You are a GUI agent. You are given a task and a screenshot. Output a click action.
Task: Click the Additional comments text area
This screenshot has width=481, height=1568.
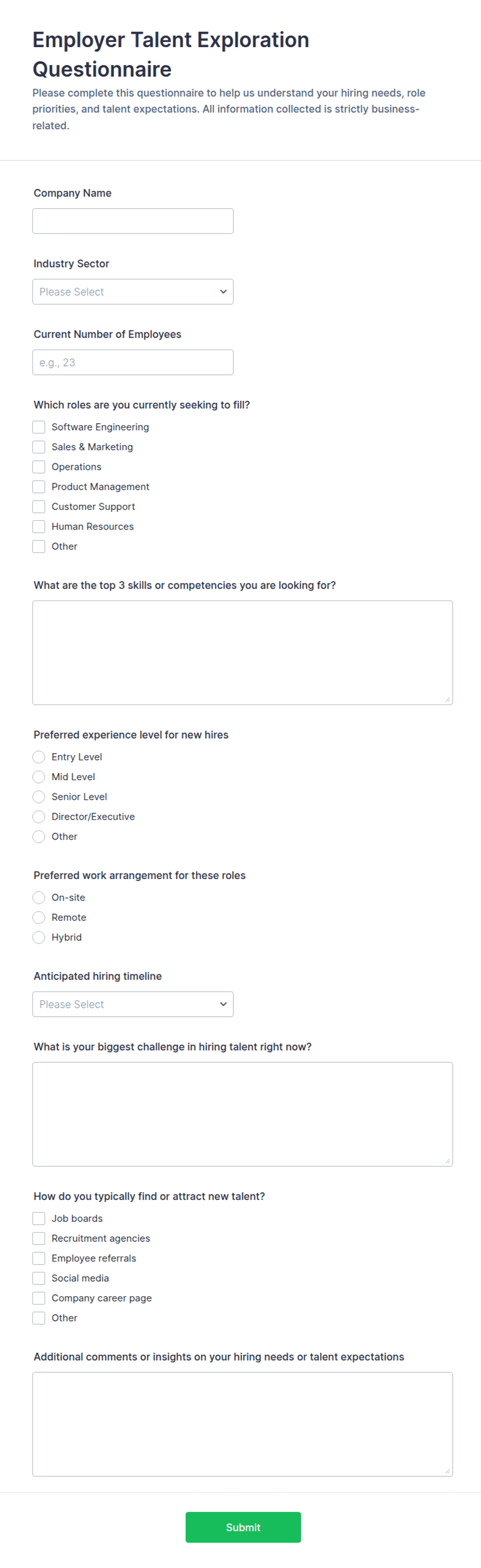[243, 1424]
